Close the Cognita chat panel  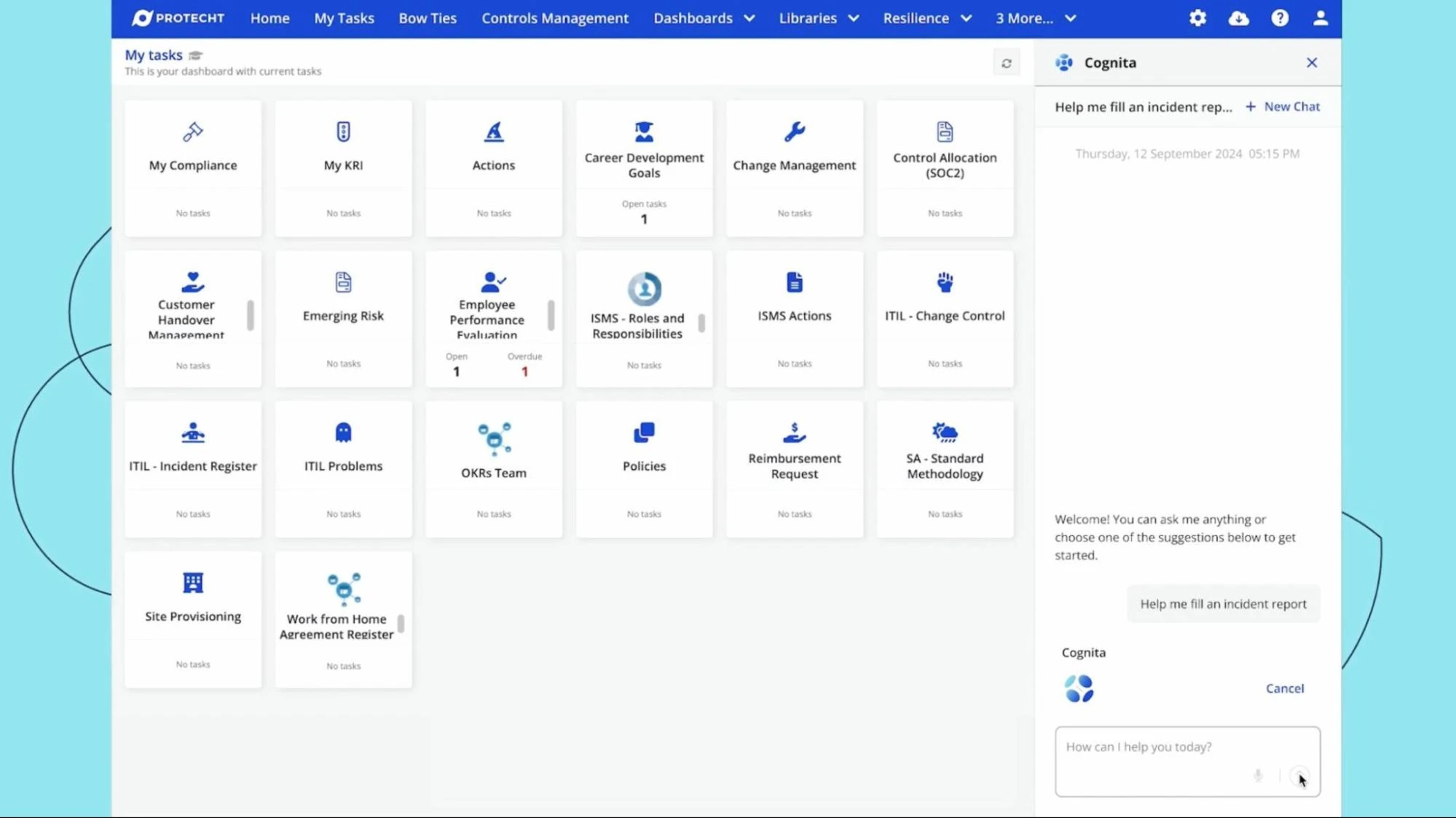point(1311,63)
